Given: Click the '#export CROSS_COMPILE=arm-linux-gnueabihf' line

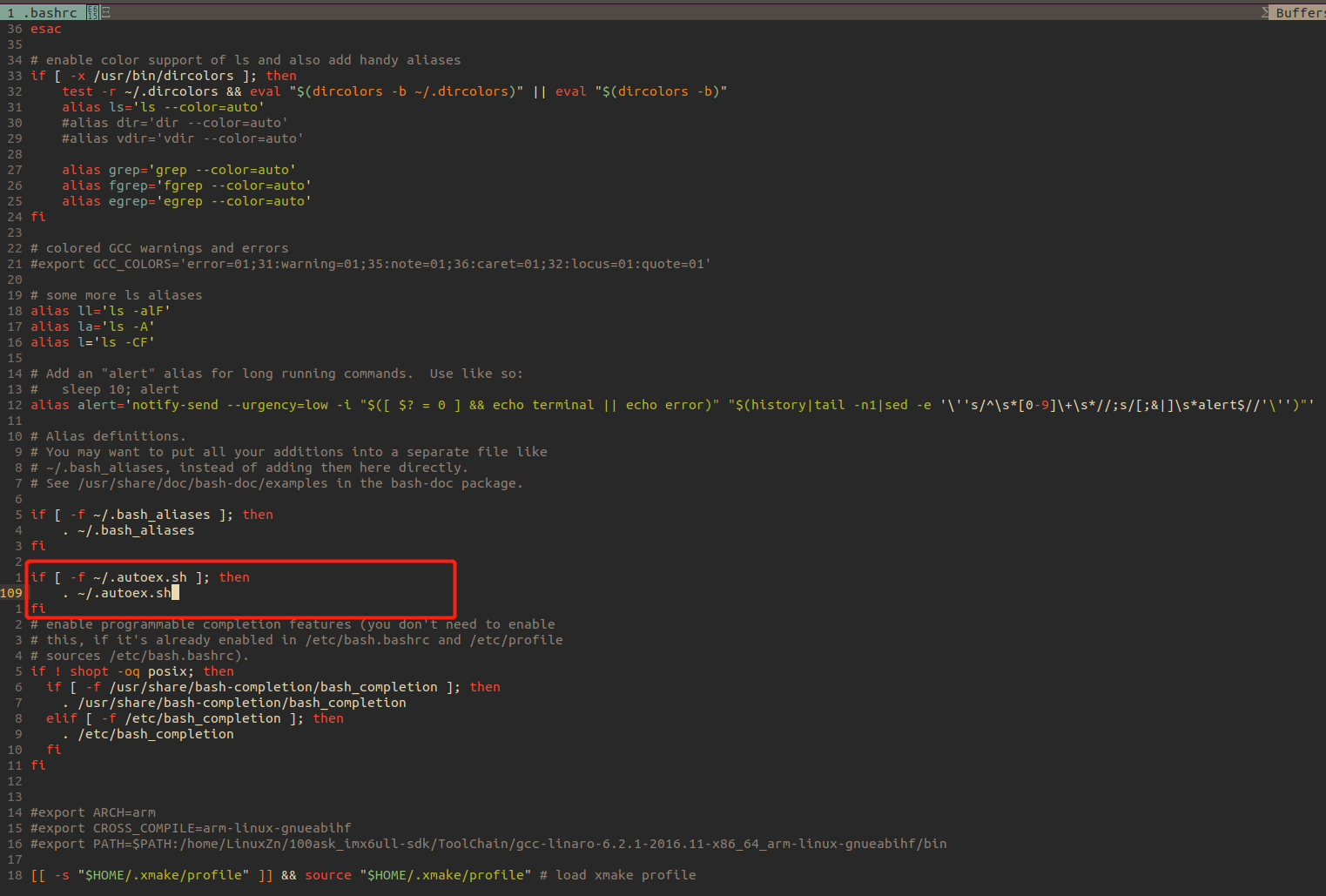Looking at the screenshot, I should pyautogui.click(x=191, y=828).
